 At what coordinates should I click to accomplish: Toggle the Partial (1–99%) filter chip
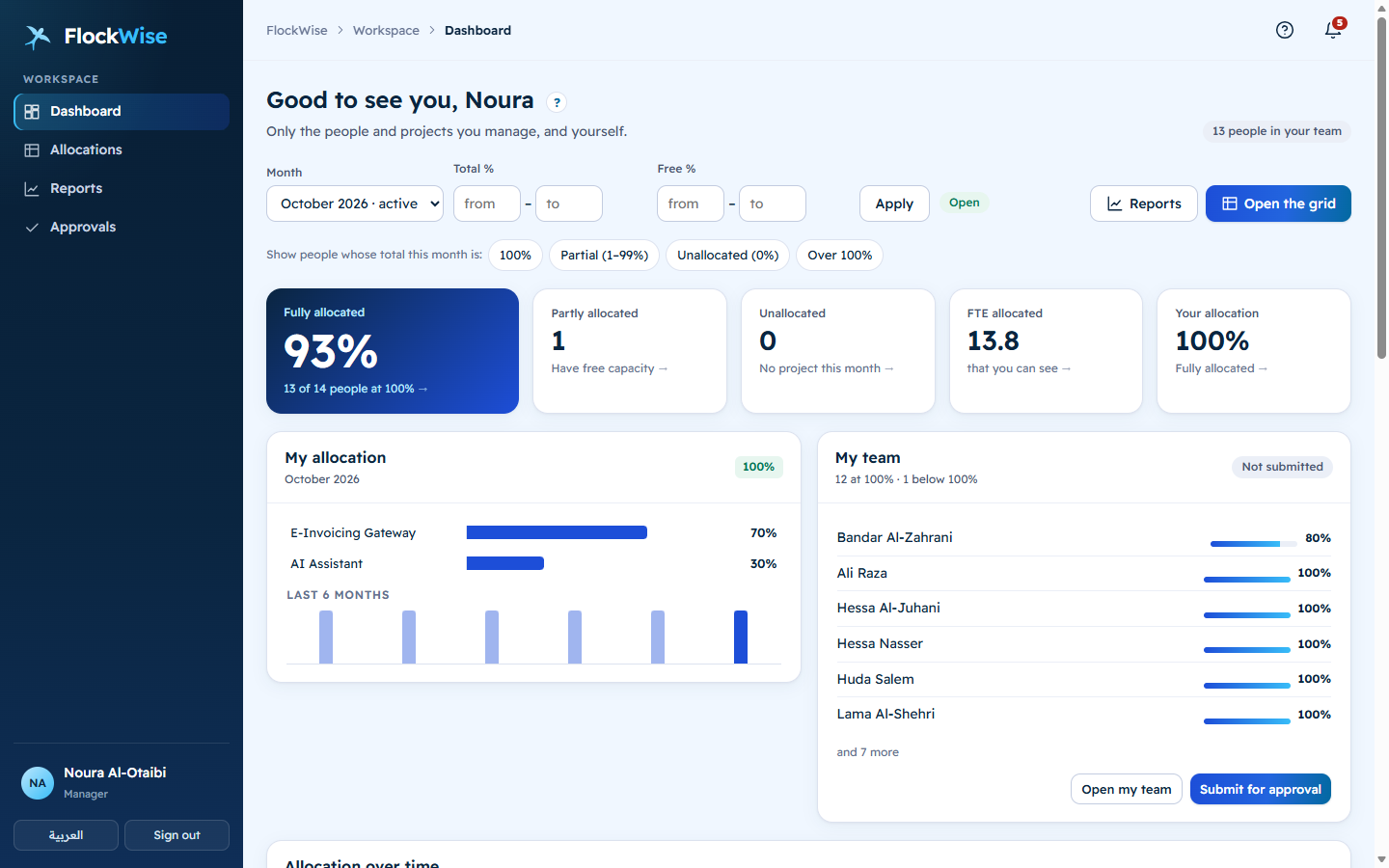[605, 256]
